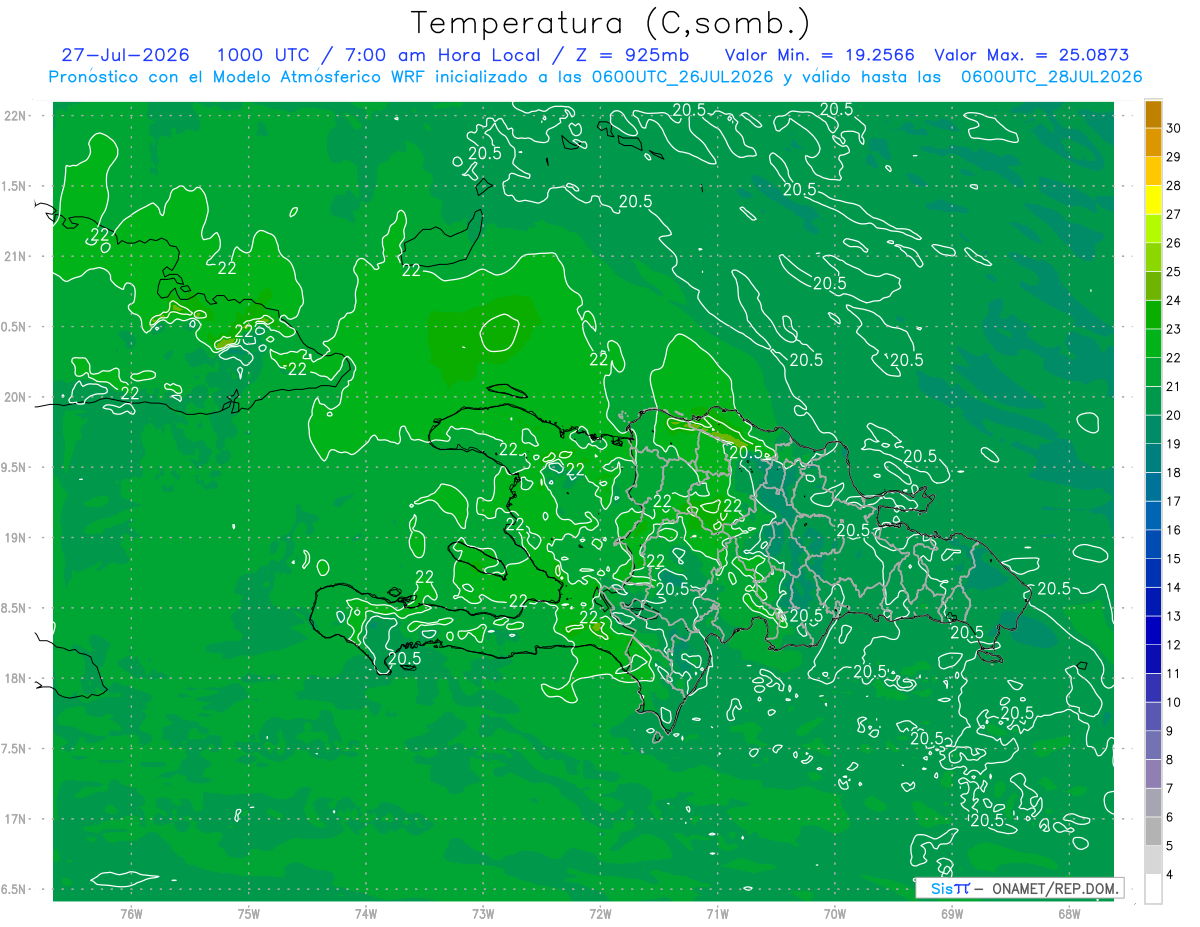
Task: Click the '71W' longitude axis label
Action: (x=717, y=914)
